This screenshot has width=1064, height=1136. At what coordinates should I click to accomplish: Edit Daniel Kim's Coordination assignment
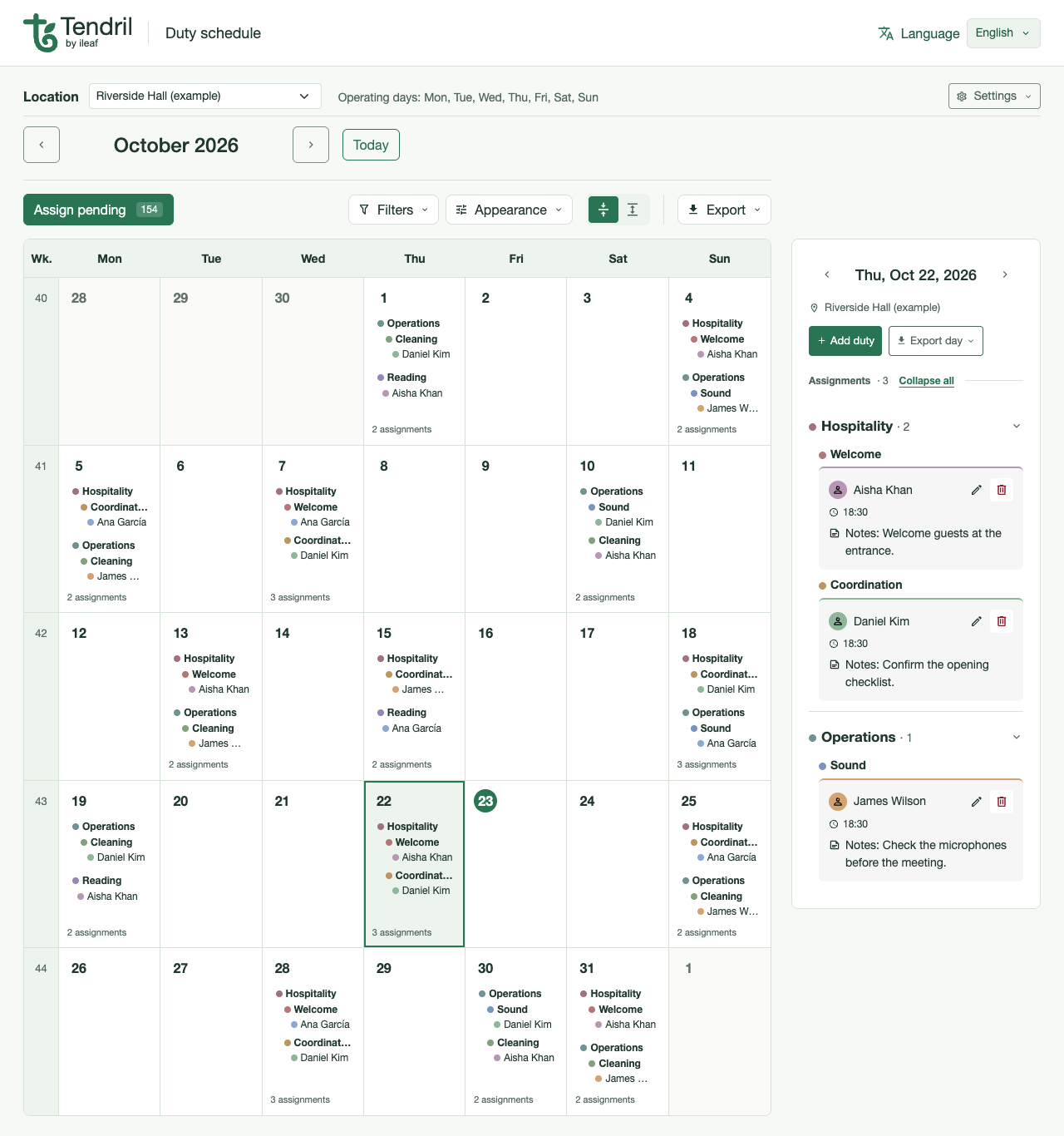click(977, 621)
